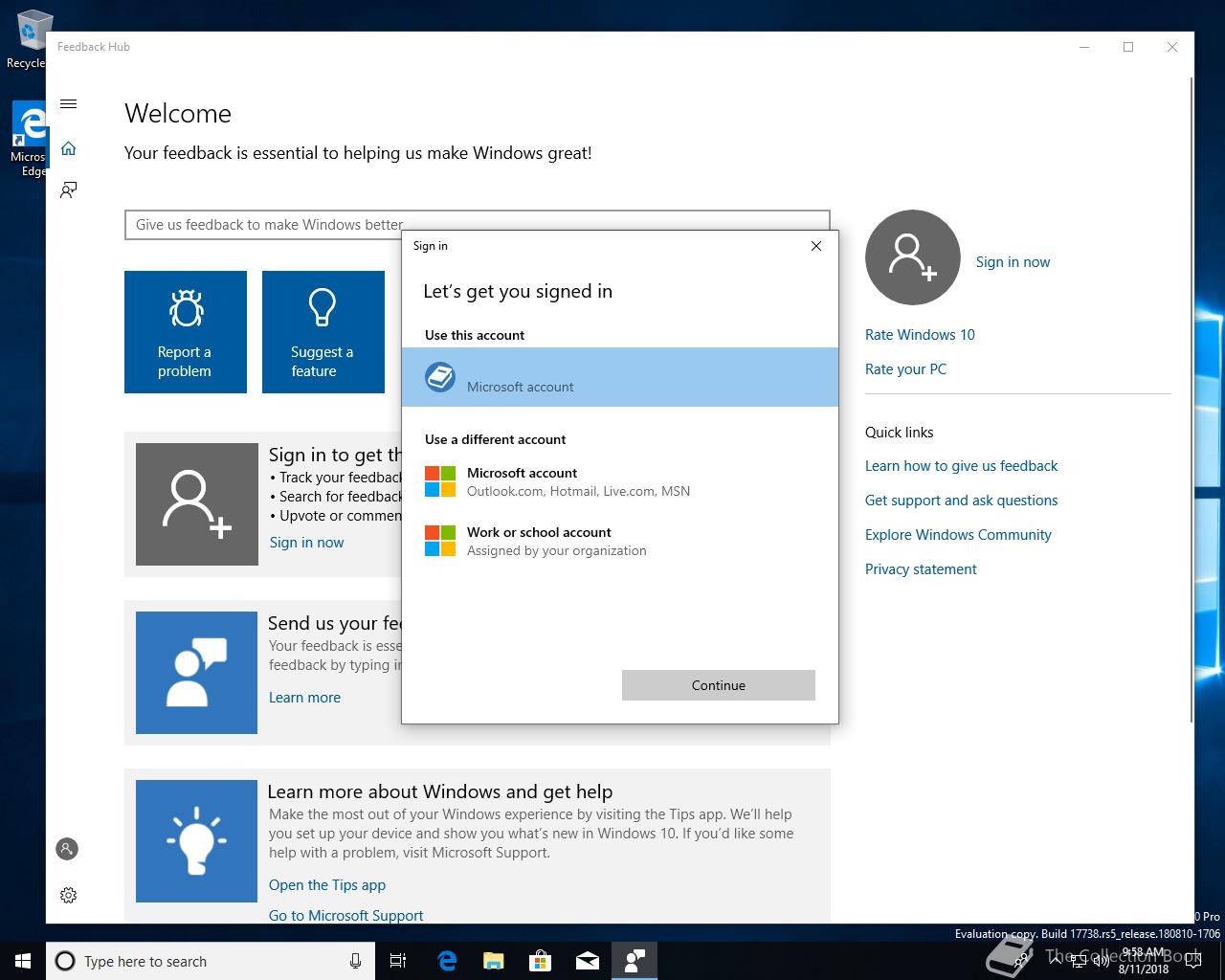The width and height of the screenshot is (1225, 980).
Task: Select Microsoft Edge desktop shortcut
Action: [x=29, y=140]
